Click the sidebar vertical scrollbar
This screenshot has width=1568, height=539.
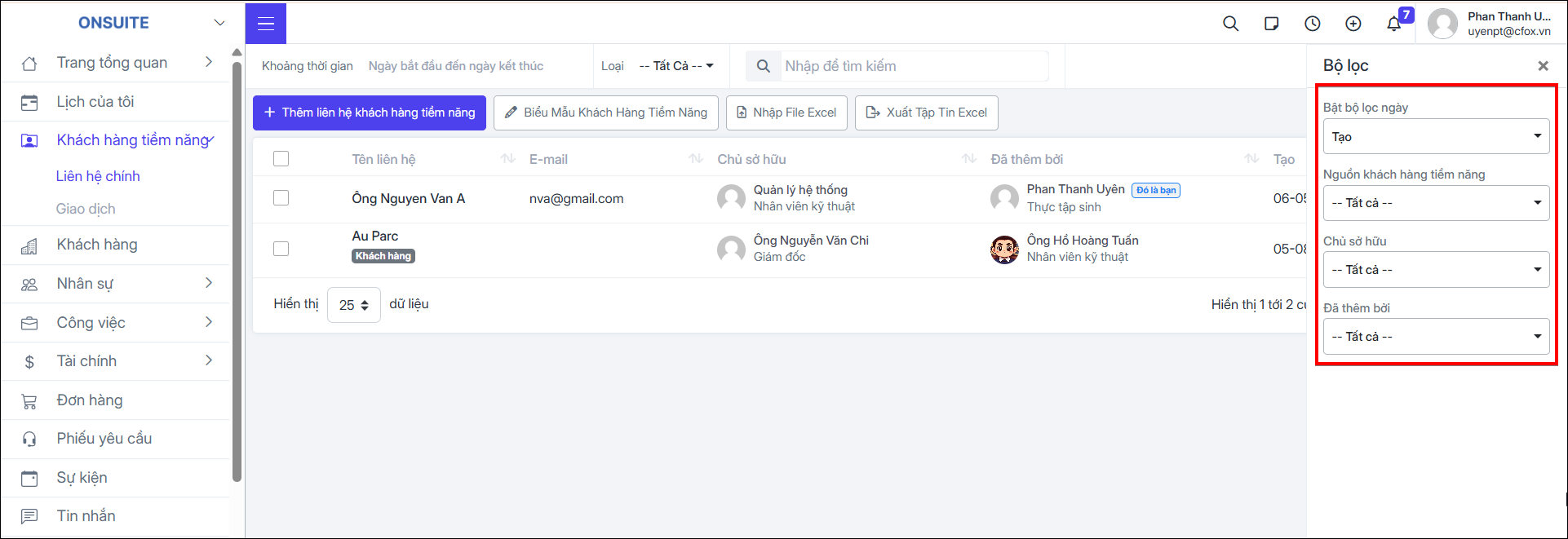coord(237,269)
